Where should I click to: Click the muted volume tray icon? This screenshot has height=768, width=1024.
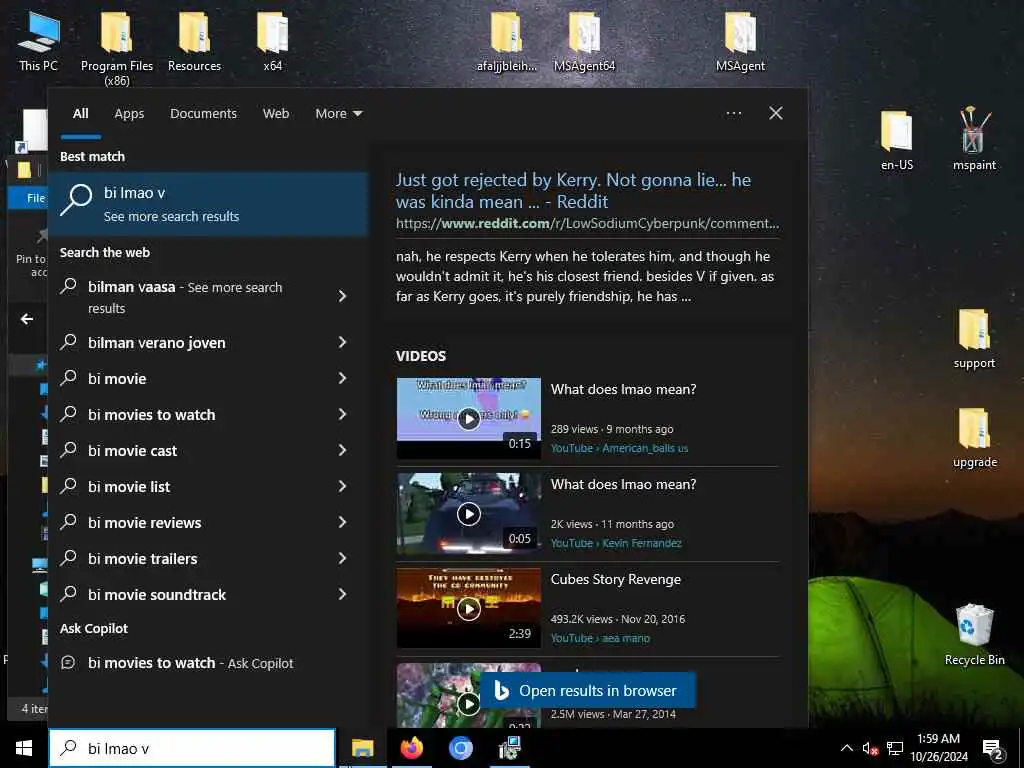coord(870,748)
